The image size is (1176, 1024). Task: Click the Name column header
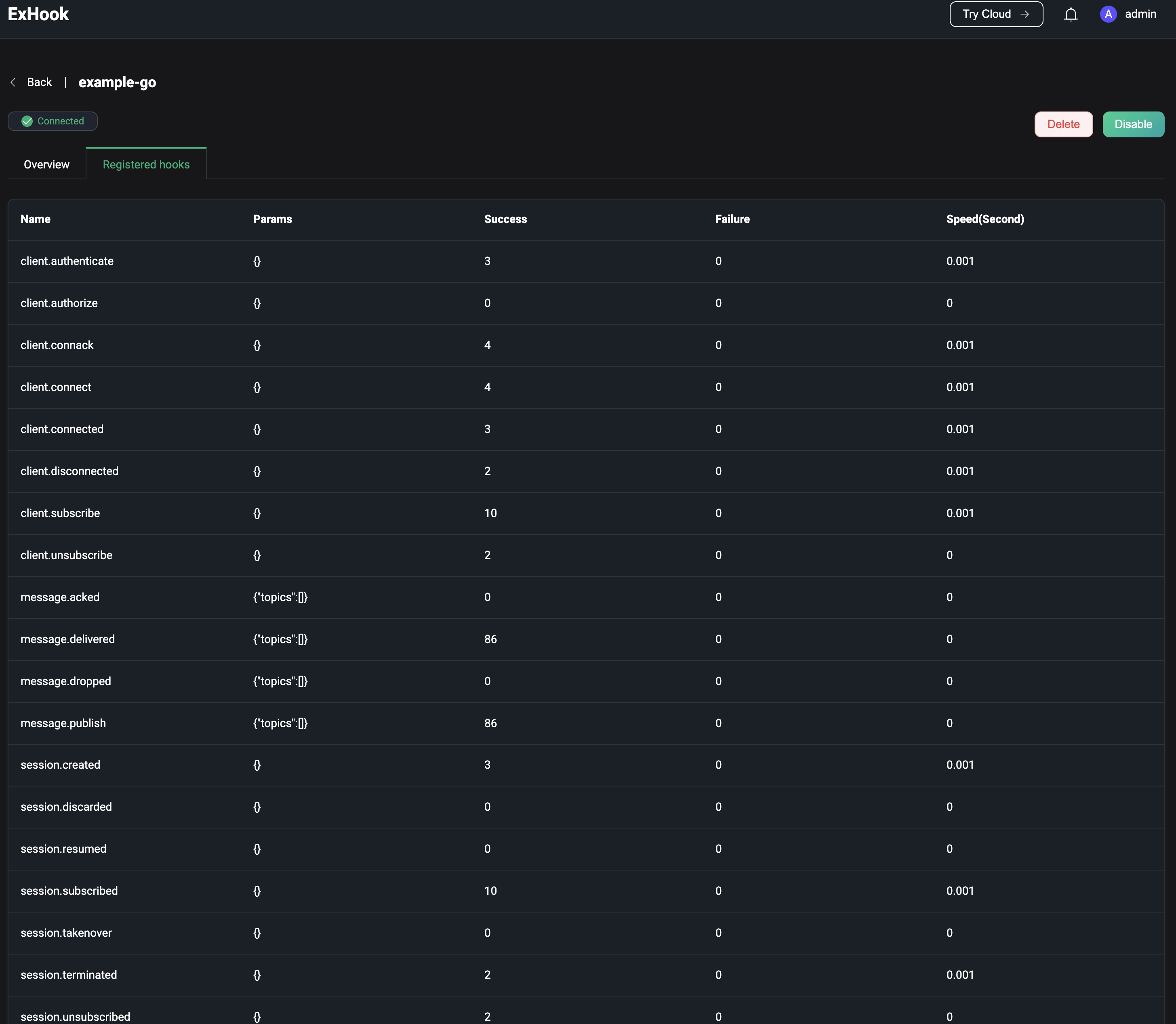pos(36,219)
